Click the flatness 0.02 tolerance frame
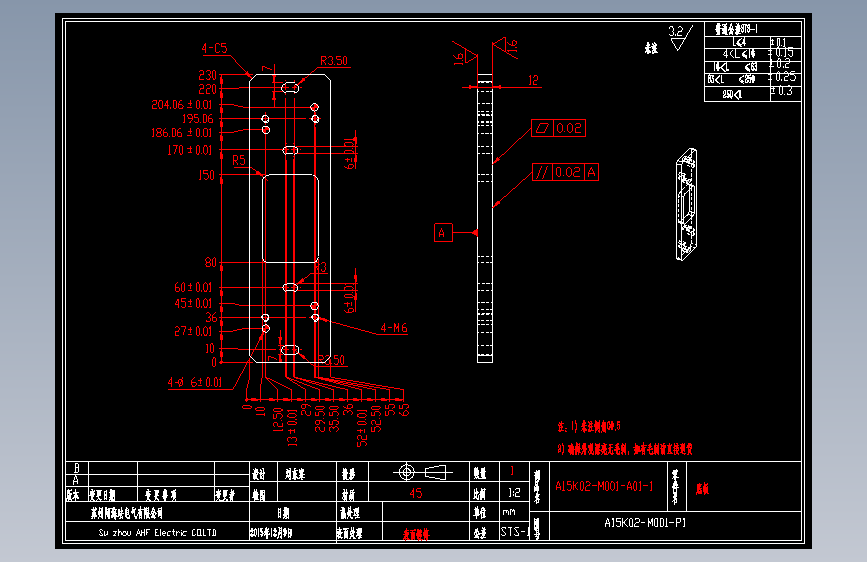 click(558, 128)
